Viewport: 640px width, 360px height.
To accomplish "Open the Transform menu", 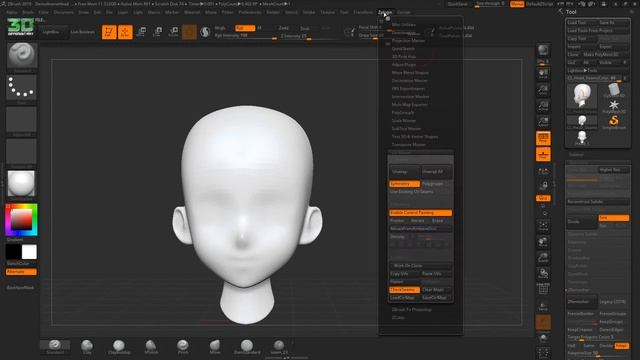I will click(x=363, y=12).
